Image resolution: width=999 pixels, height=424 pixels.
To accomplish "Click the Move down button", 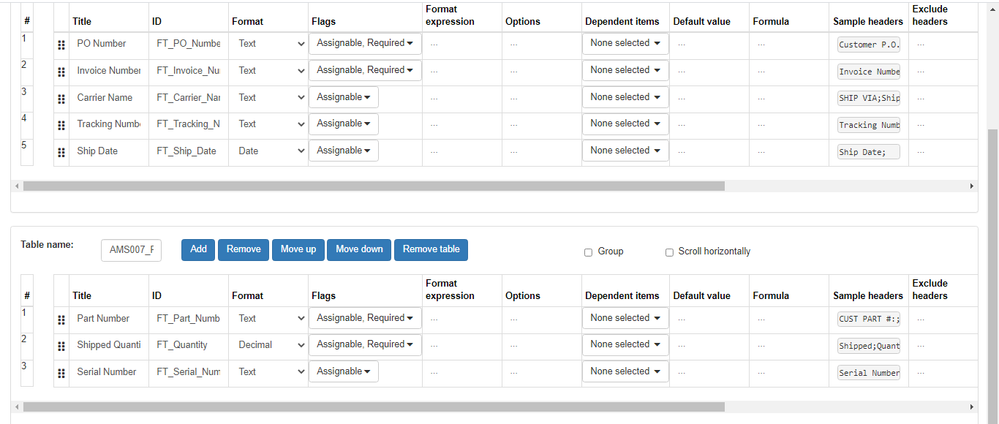I will 359,249.
